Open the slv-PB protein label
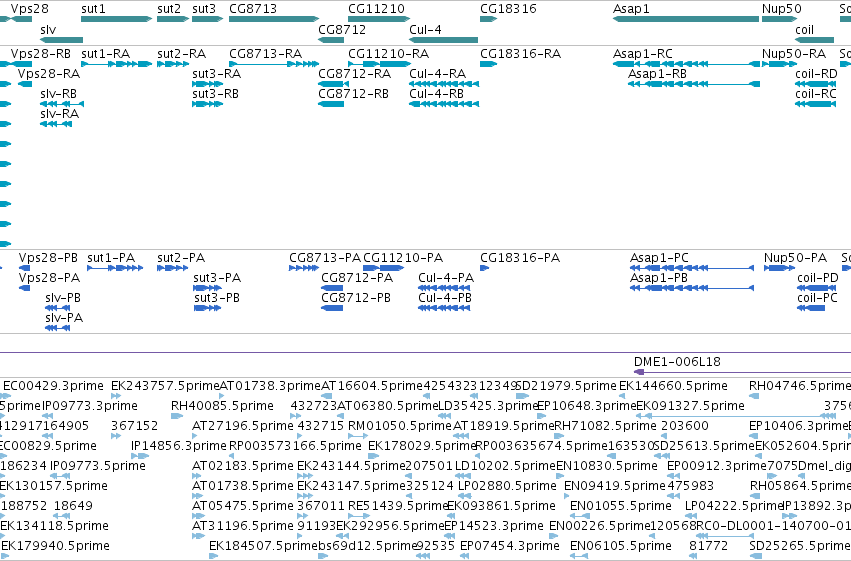 tap(63, 298)
